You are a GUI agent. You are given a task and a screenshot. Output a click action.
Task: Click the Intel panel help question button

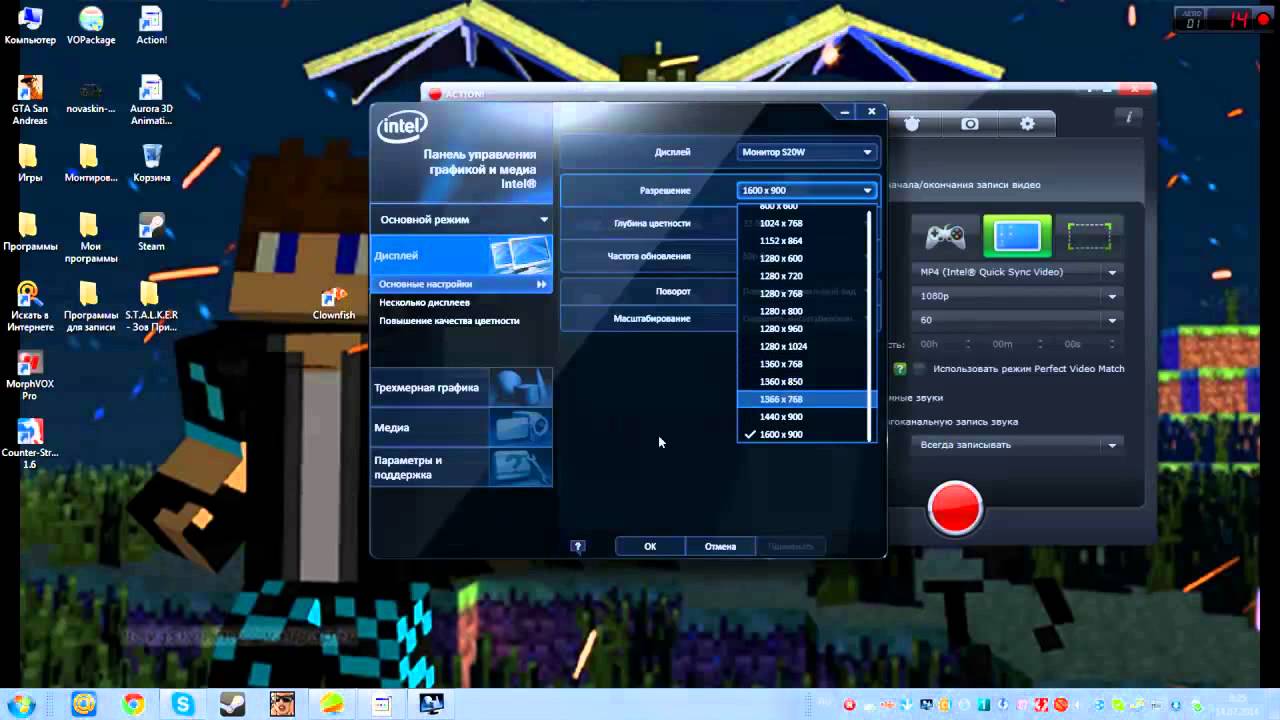(x=577, y=546)
